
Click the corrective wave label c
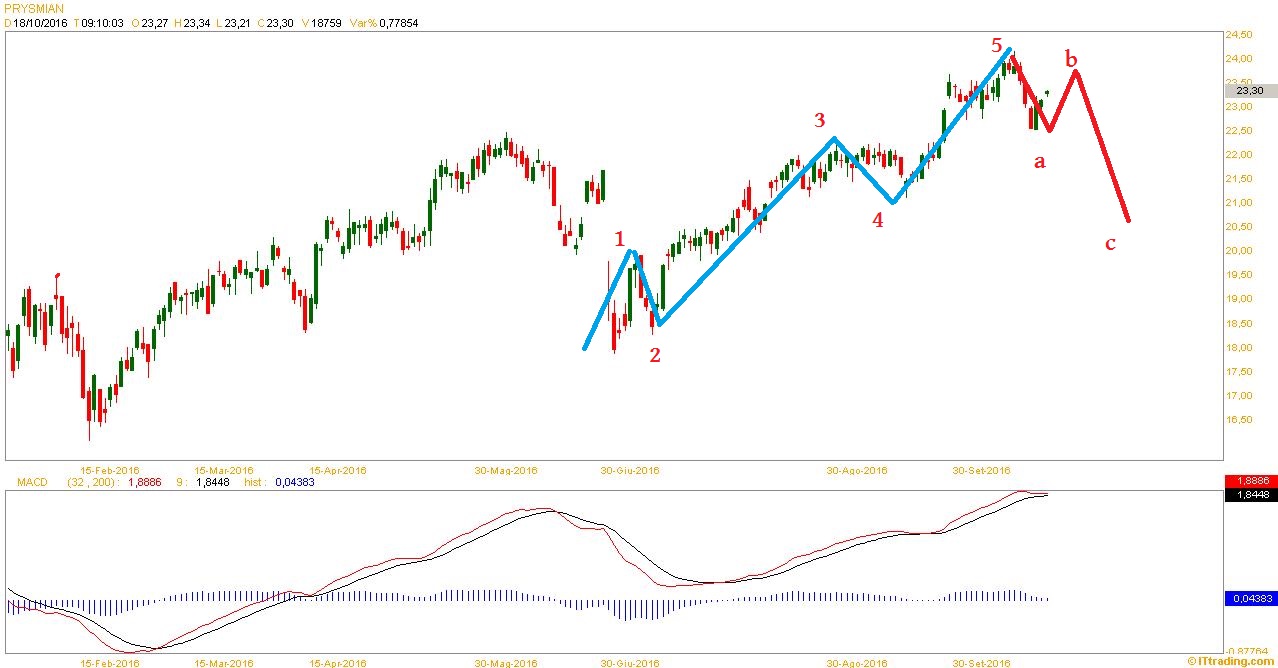[1110, 243]
